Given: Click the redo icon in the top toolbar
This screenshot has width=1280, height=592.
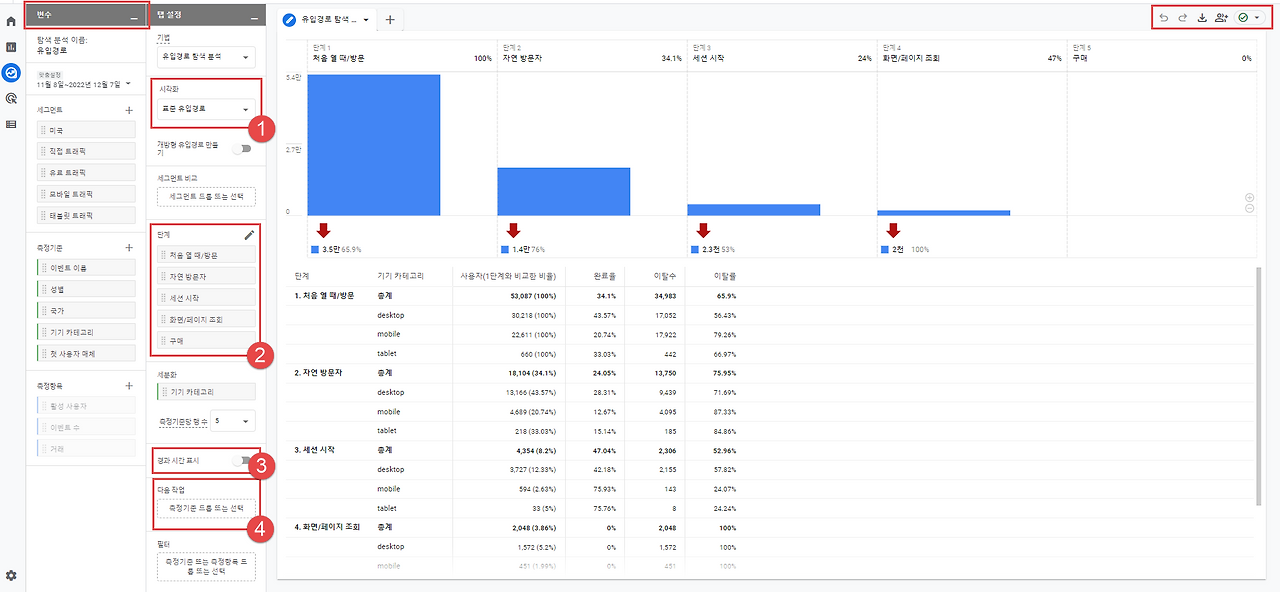Looking at the screenshot, I should 1182,17.
